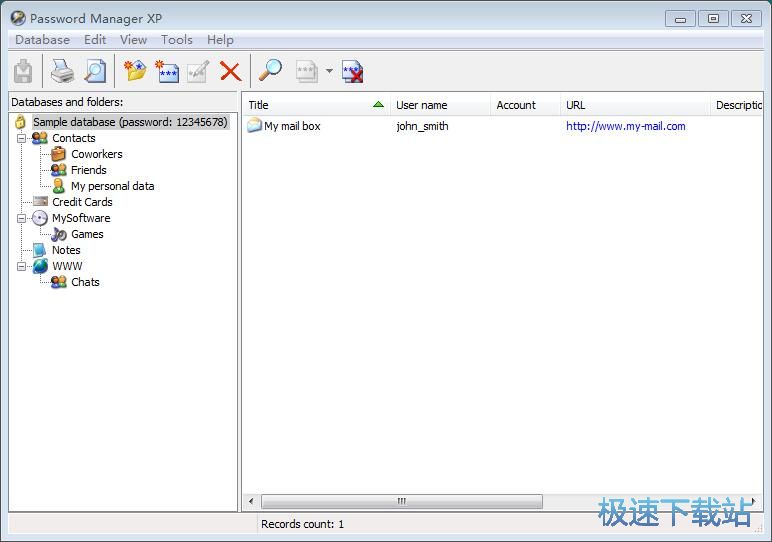Image resolution: width=772 pixels, height=542 pixels.
Task: Click the Friends folder icon
Action: tap(59, 170)
